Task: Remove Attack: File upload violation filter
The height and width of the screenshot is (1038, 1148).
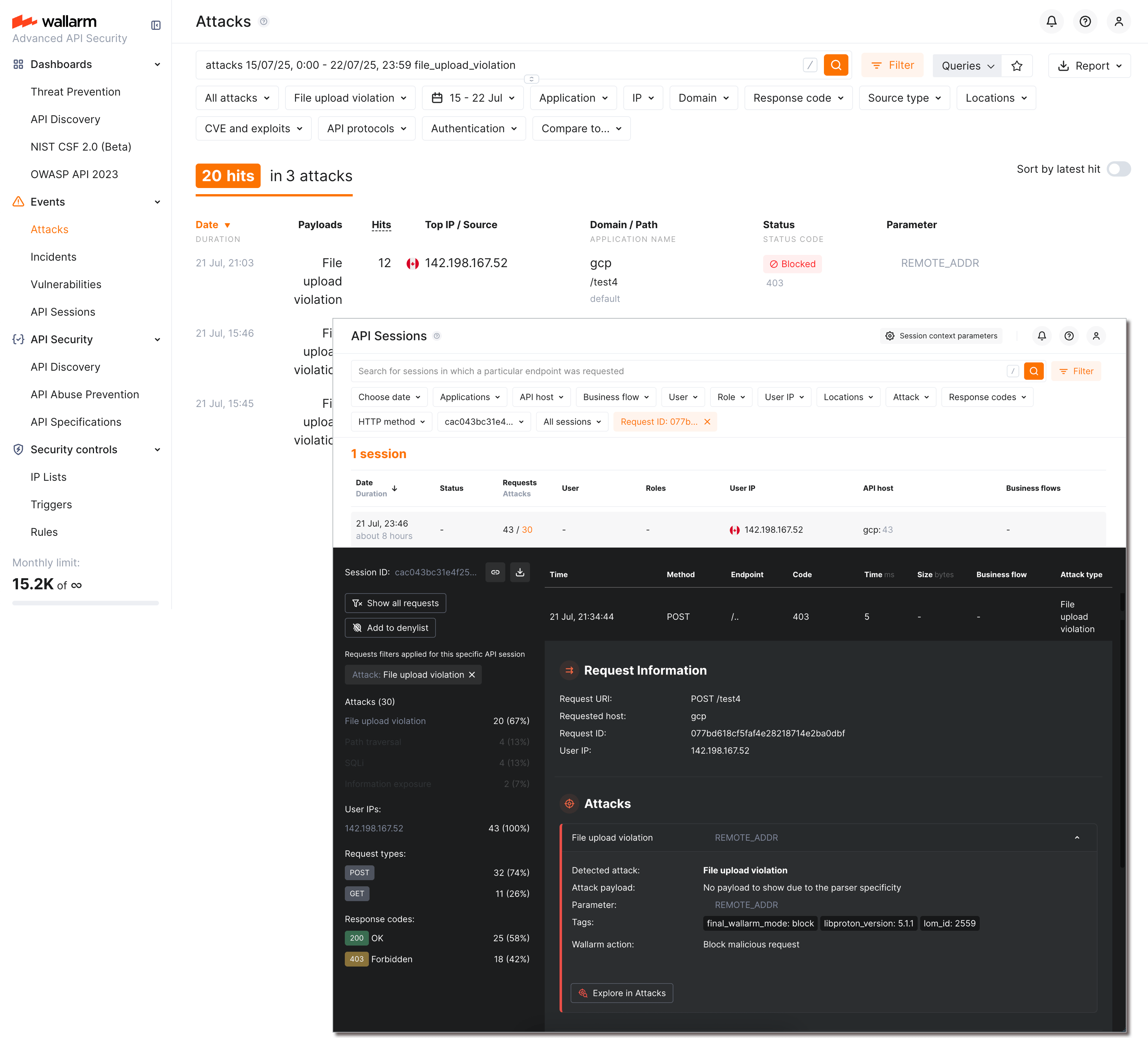Action: [x=472, y=675]
